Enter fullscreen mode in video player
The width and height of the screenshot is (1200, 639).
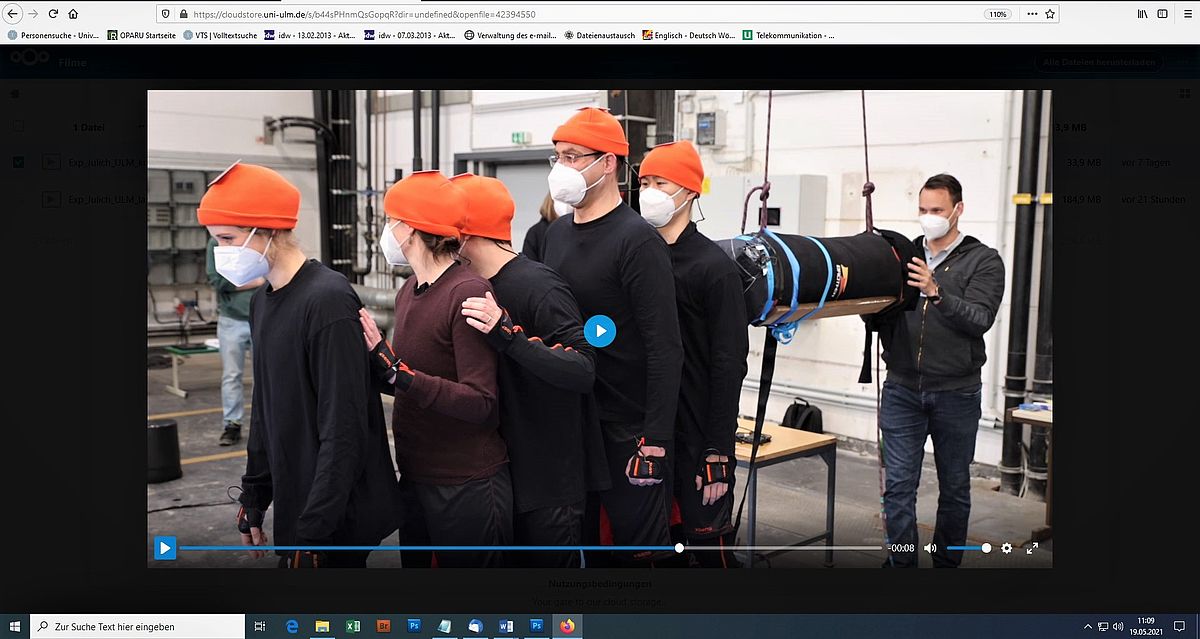click(1033, 548)
